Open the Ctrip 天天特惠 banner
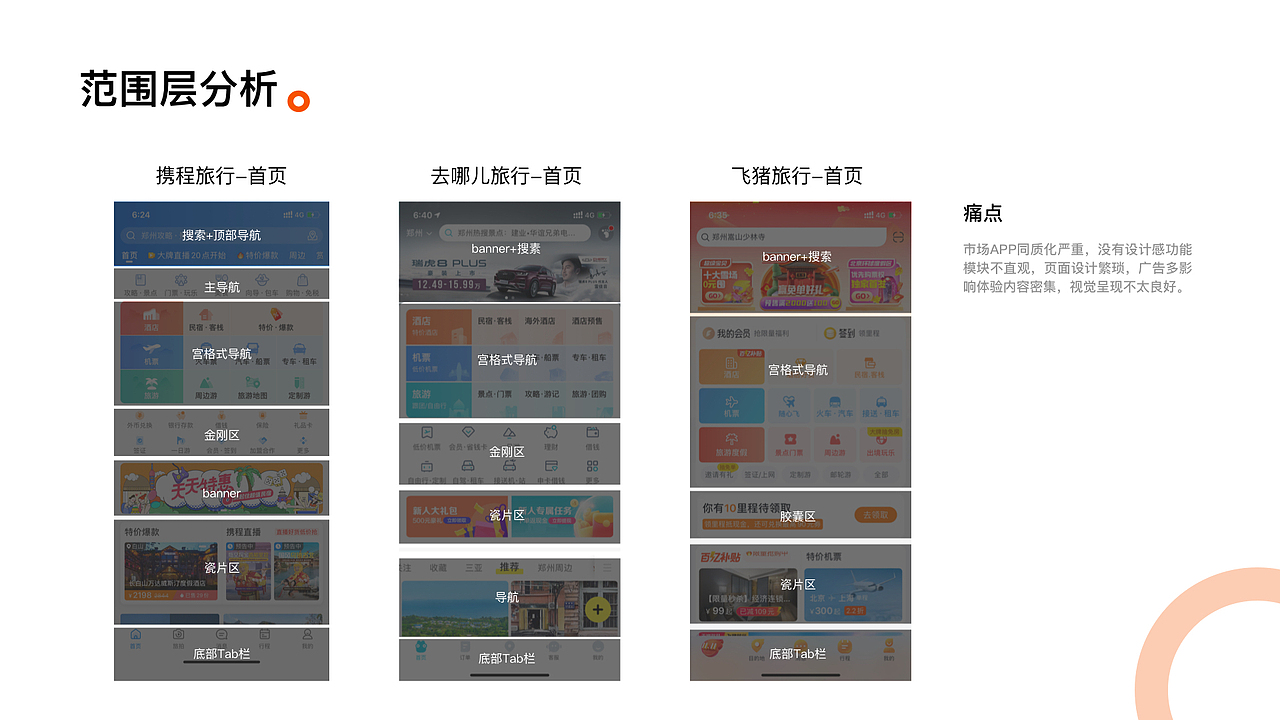Image resolution: width=1280 pixels, height=720 pixels. pyautogui.click(x=221, y=488)
